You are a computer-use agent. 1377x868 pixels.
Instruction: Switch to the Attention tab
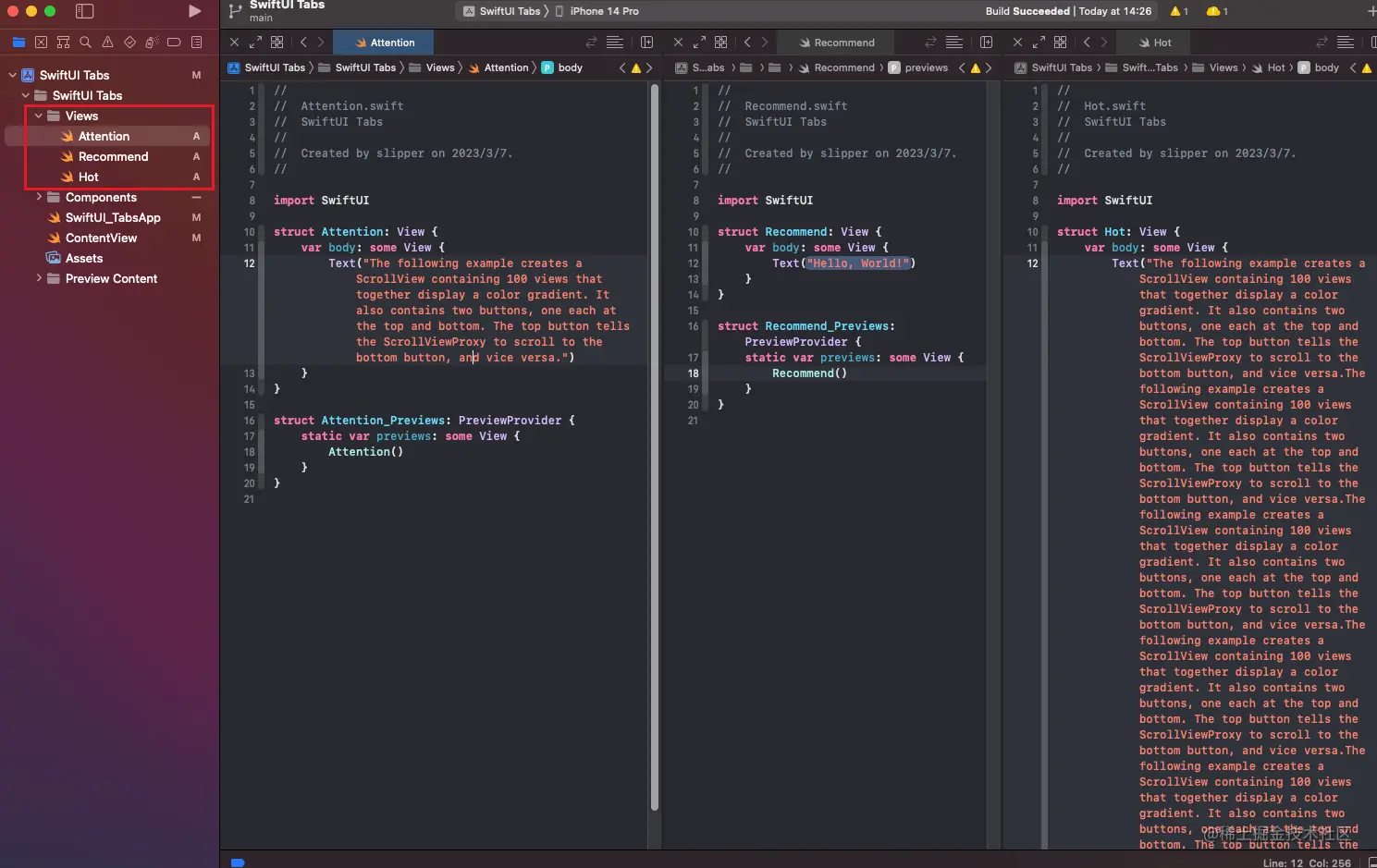383,43
